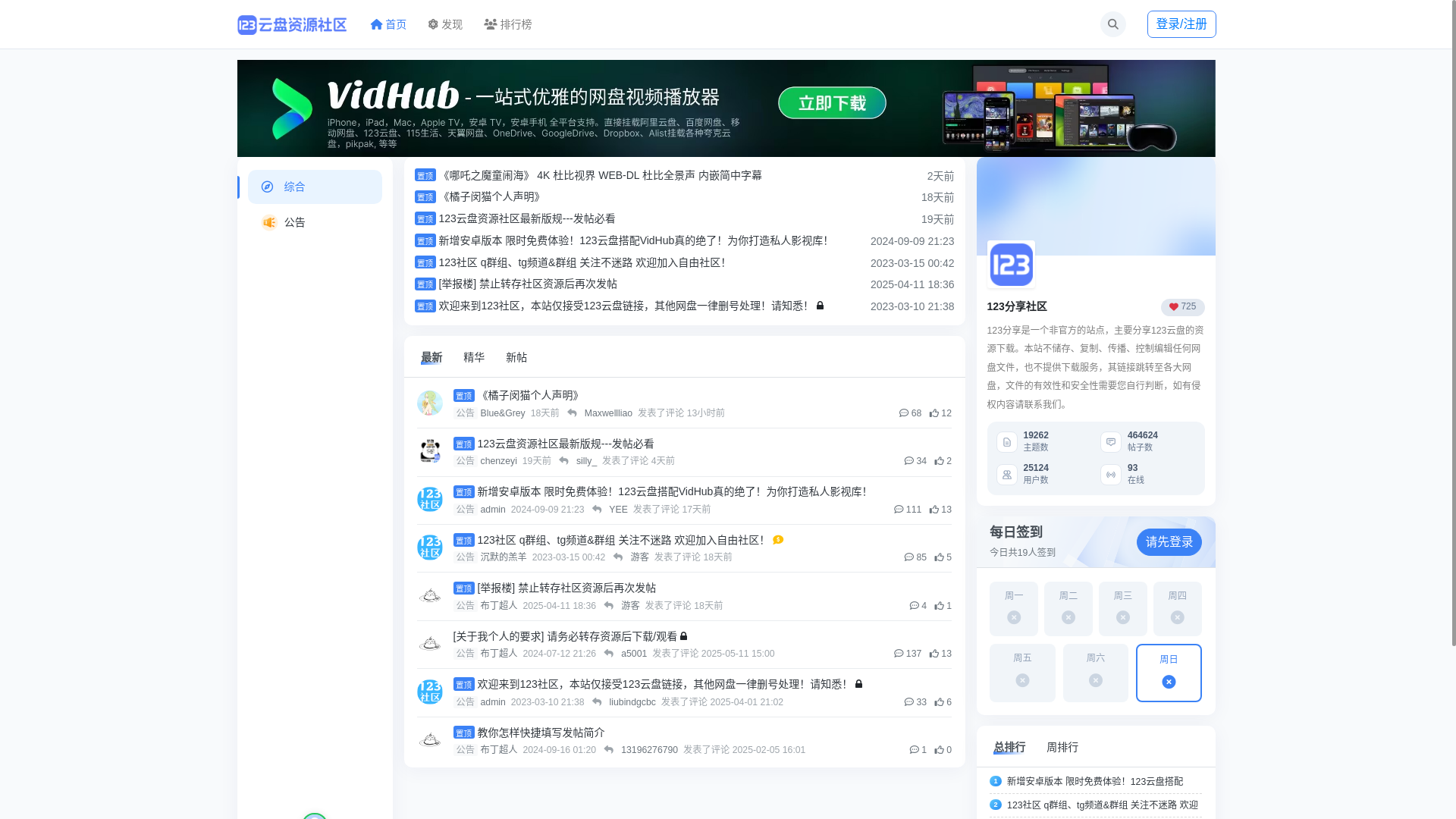The height and width of the screenshot is (819, 1456).
Task: Click chenzeyi avatar on 最新版规 post
Action: pos(430,451)
